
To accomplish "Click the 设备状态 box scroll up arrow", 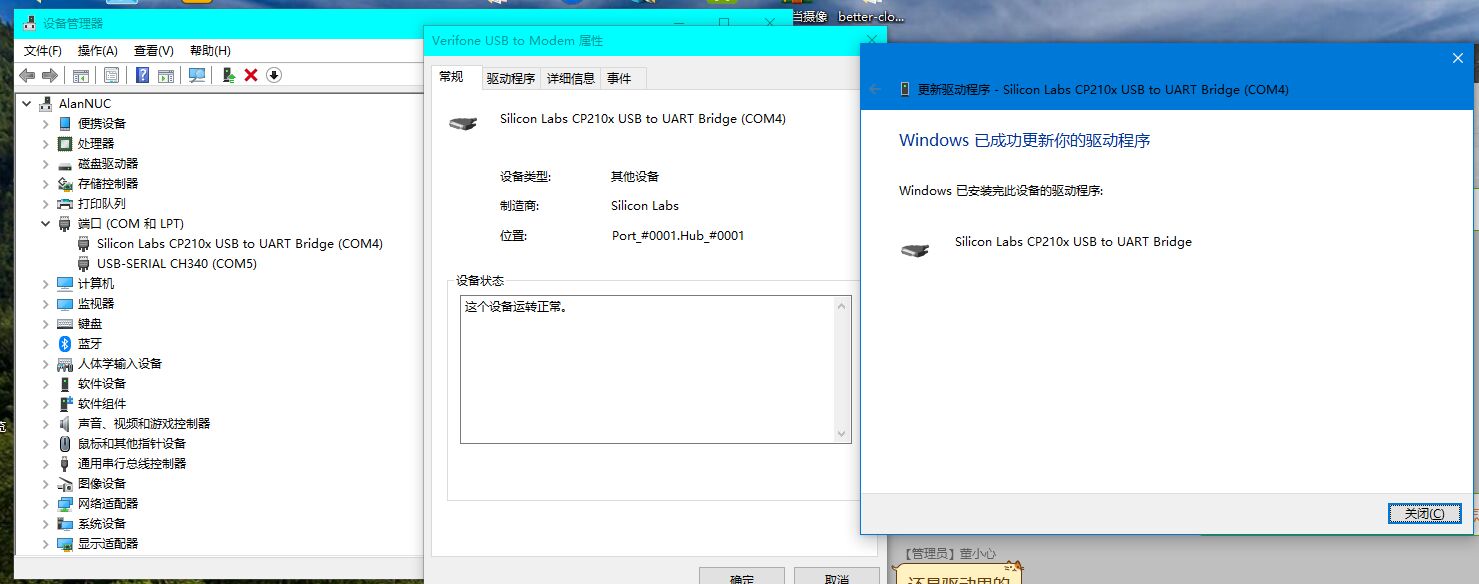I will tap(842, 306).
